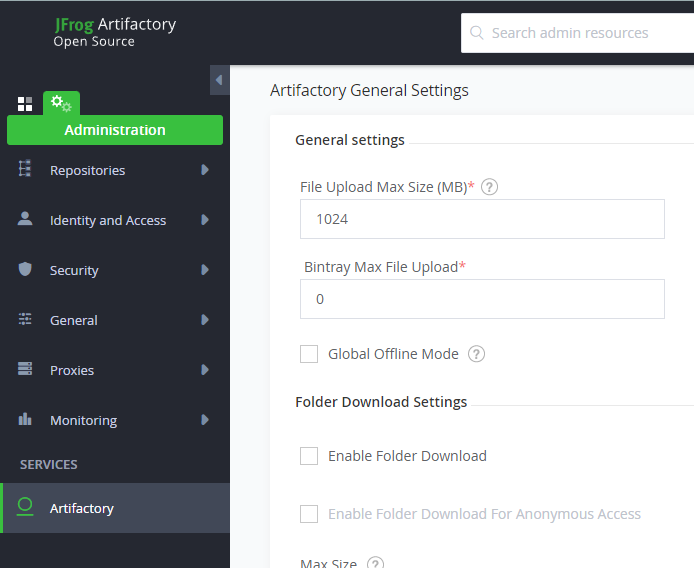Expand Identity and Access submenu arrow

[x=204, y=220]
